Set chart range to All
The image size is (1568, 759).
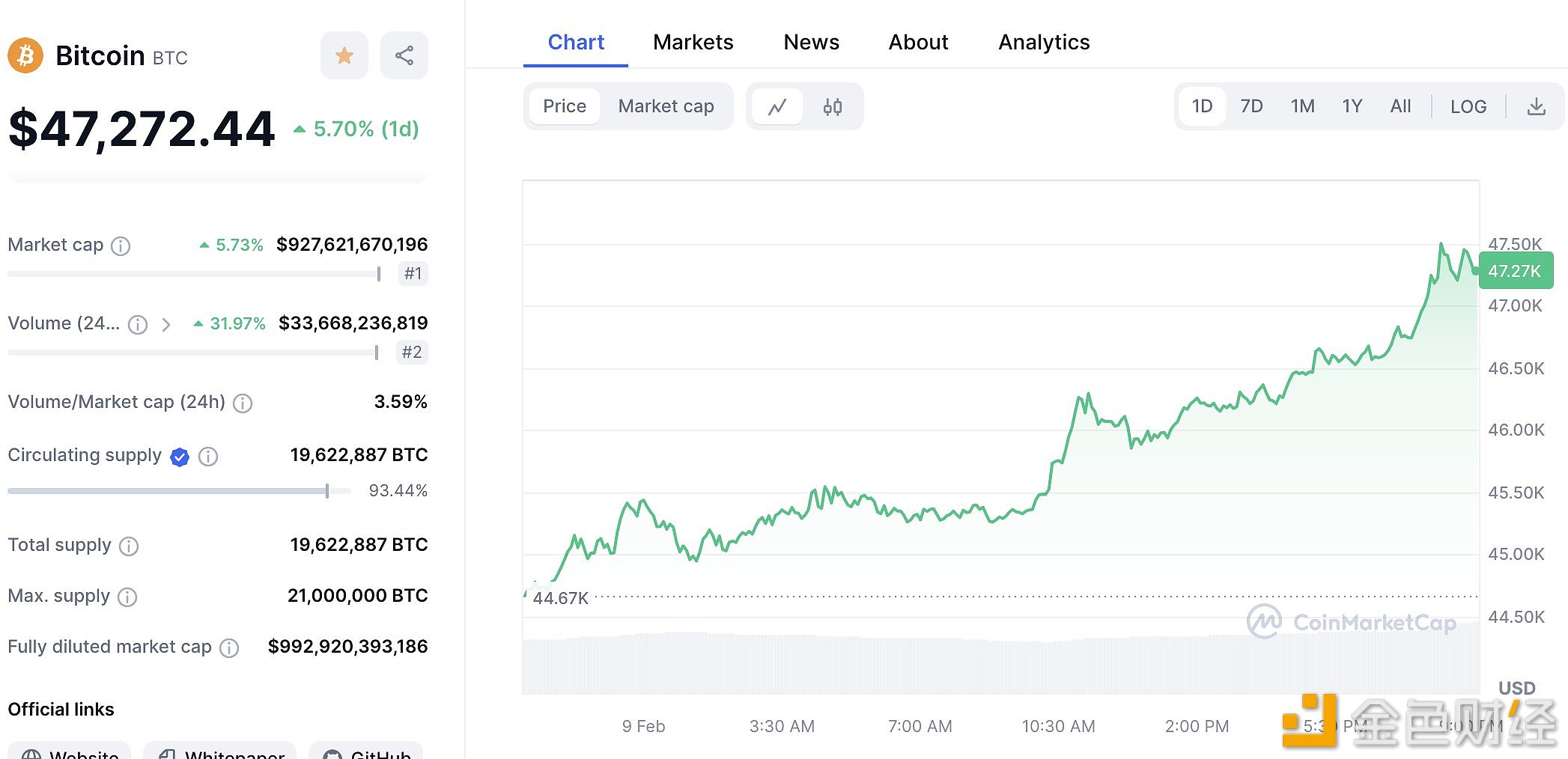click(x=1400, y=106)
